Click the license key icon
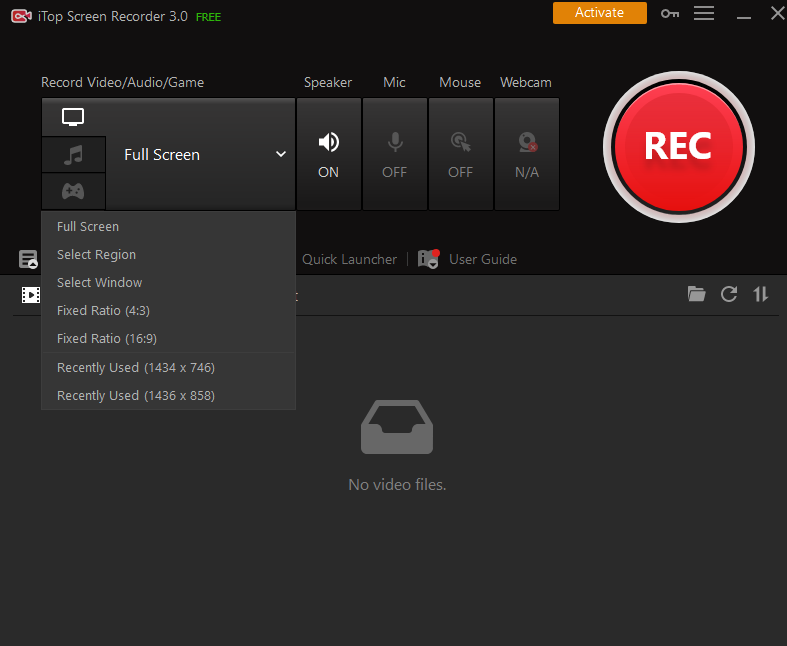The image size is (787, 646). tap(669, 14)
